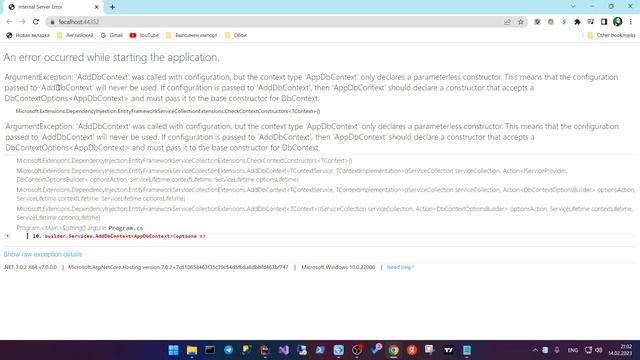This screenshot has height=360, width=640.
Task: Show hidden system tray icons
Action: point(535,350)
